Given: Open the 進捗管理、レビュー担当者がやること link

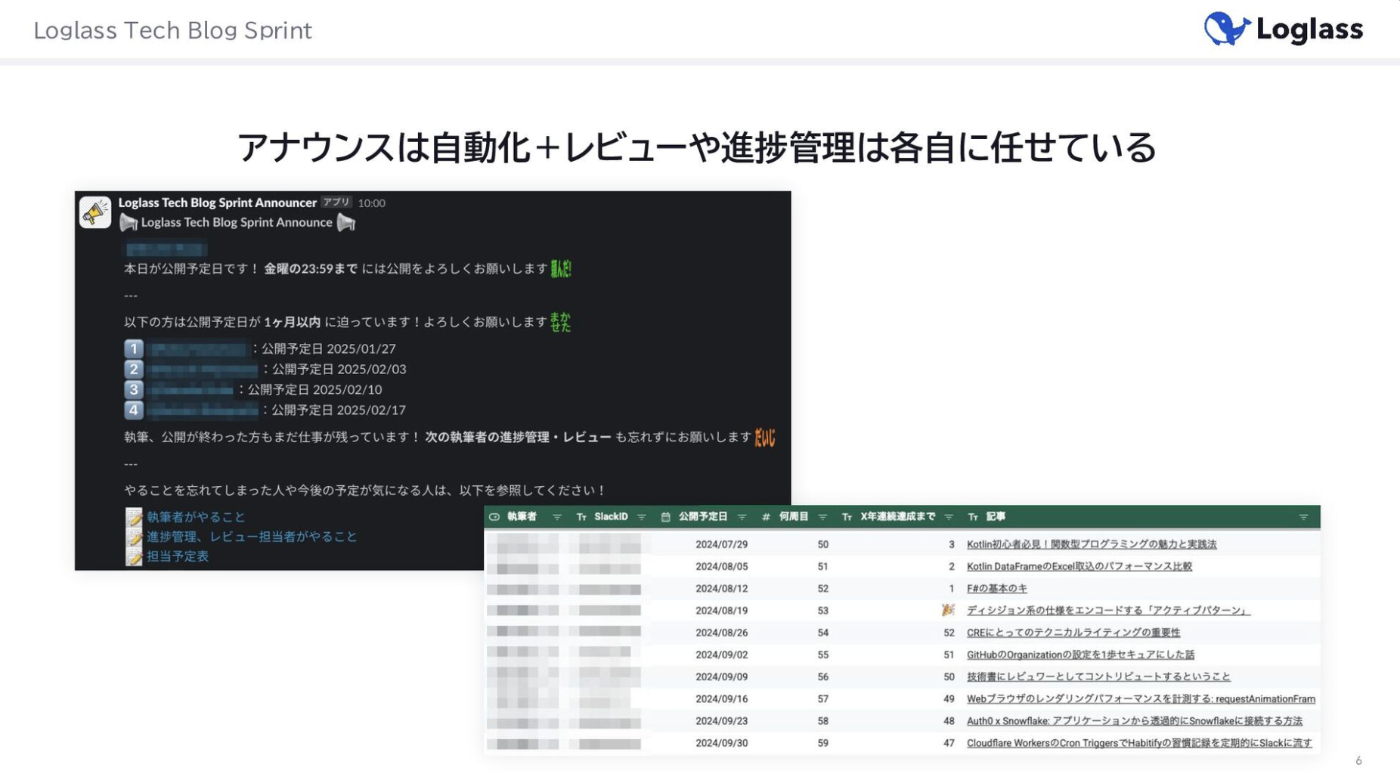Looking at the screenshot, I should (x=252, y=537).
